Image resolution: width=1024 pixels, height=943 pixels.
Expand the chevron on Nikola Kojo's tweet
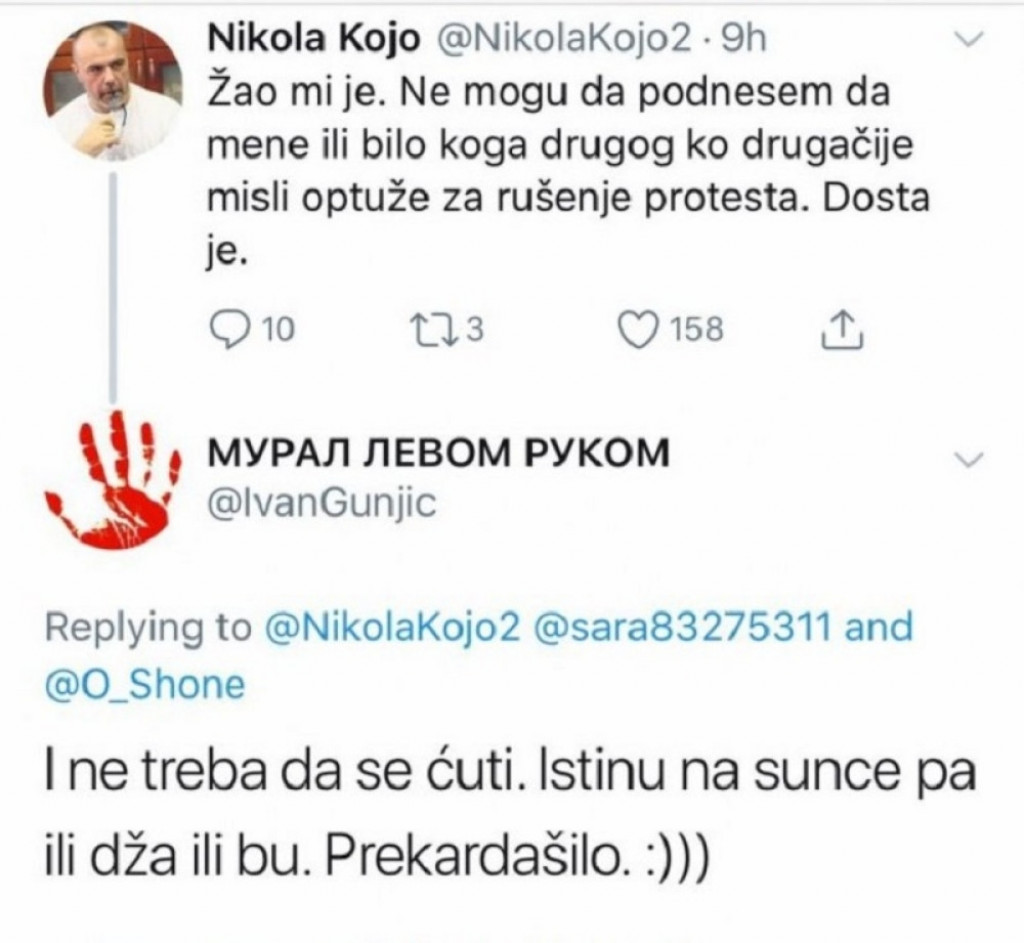pos(968,38)
